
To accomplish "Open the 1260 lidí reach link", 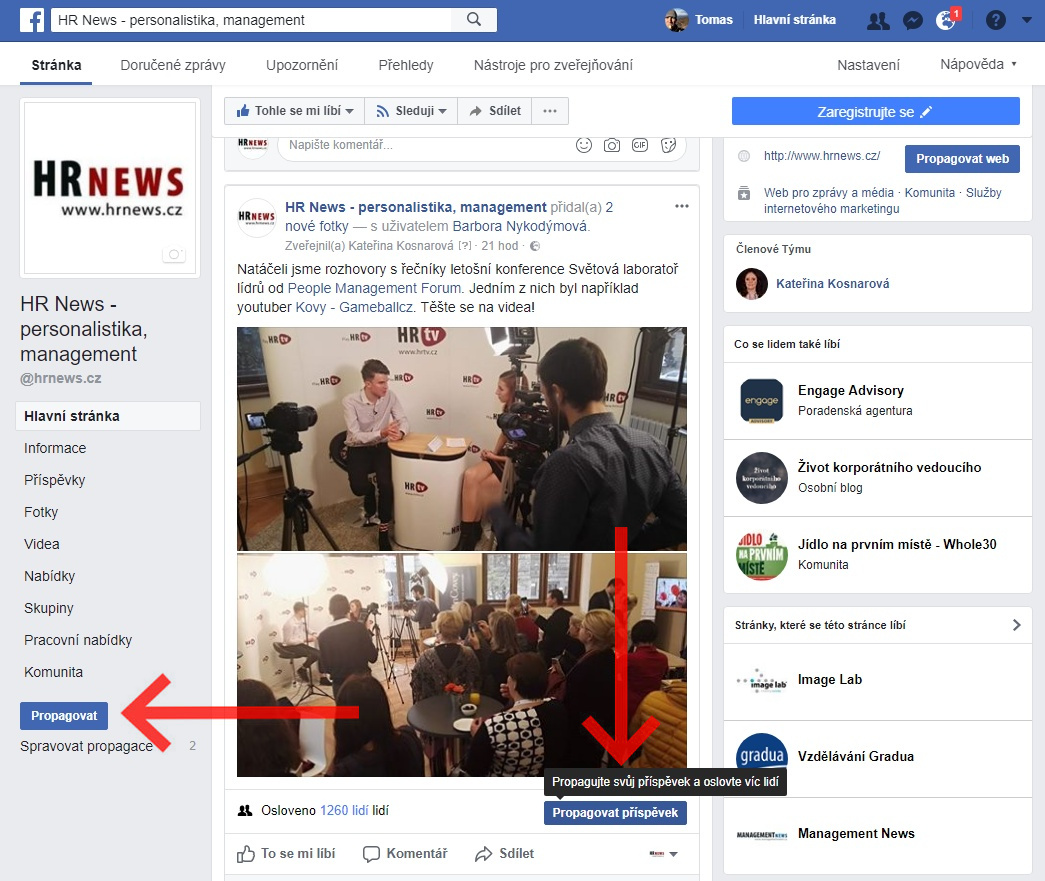I will pyautogui.click(x=344, y=811).
